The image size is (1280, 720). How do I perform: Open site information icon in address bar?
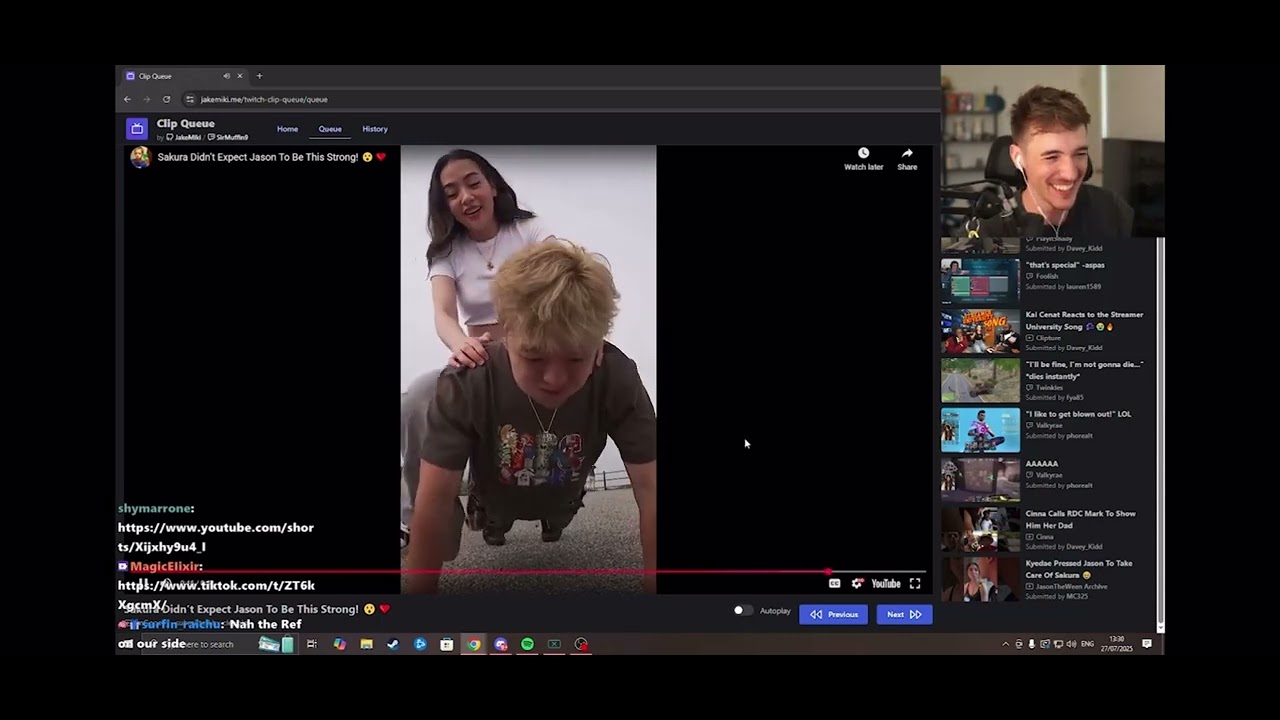click(x=190, y=99)
